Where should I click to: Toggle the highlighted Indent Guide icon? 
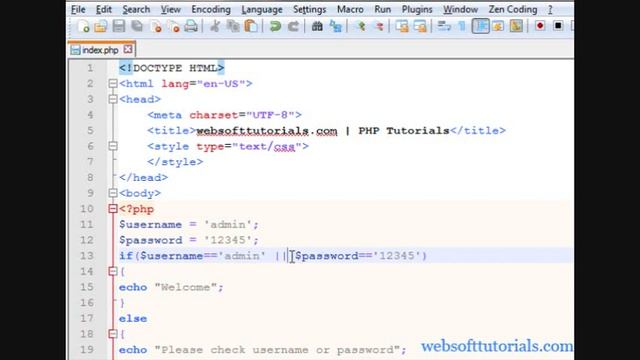480,27
